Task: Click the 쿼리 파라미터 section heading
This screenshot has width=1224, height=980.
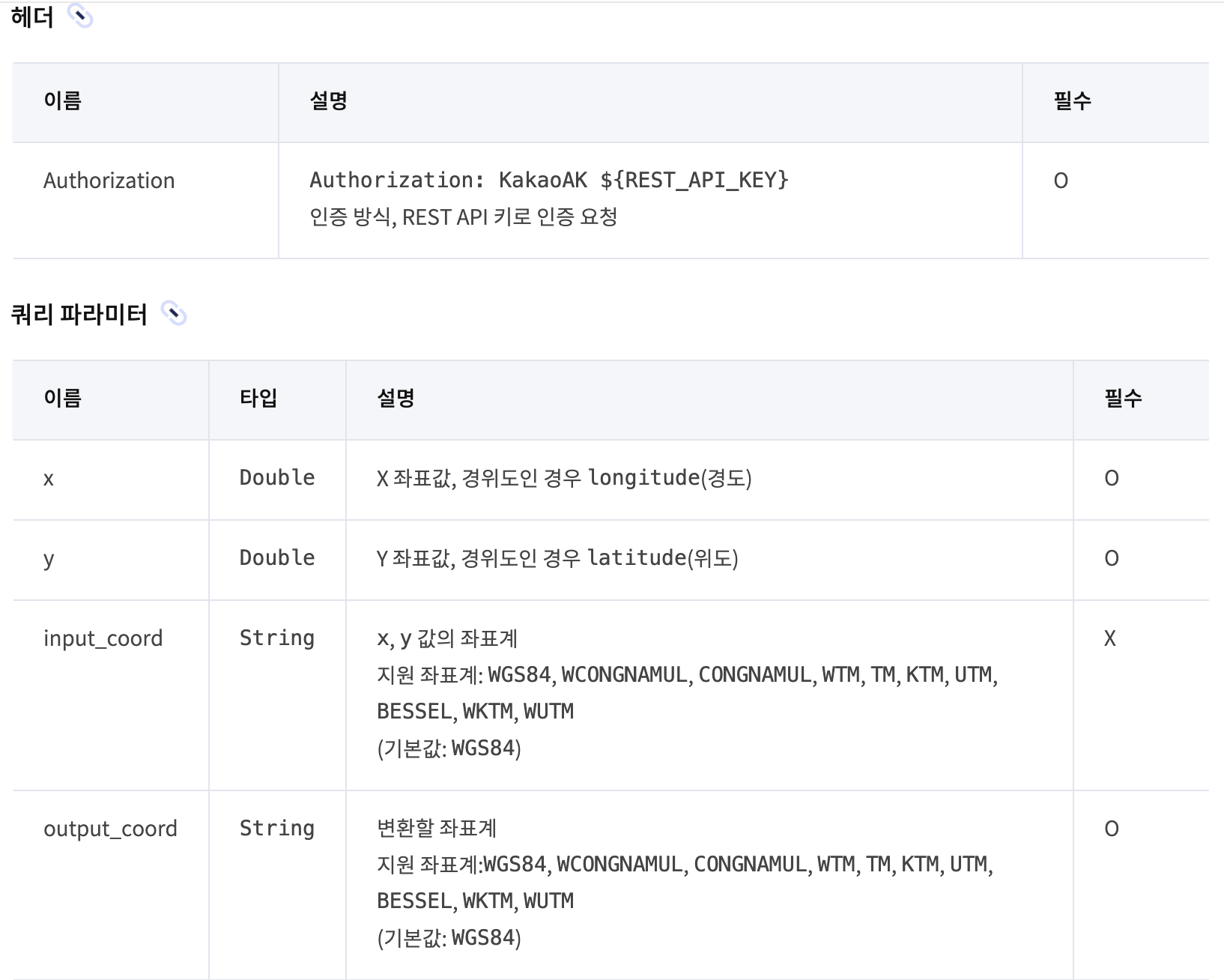Action: click(79, 314)
